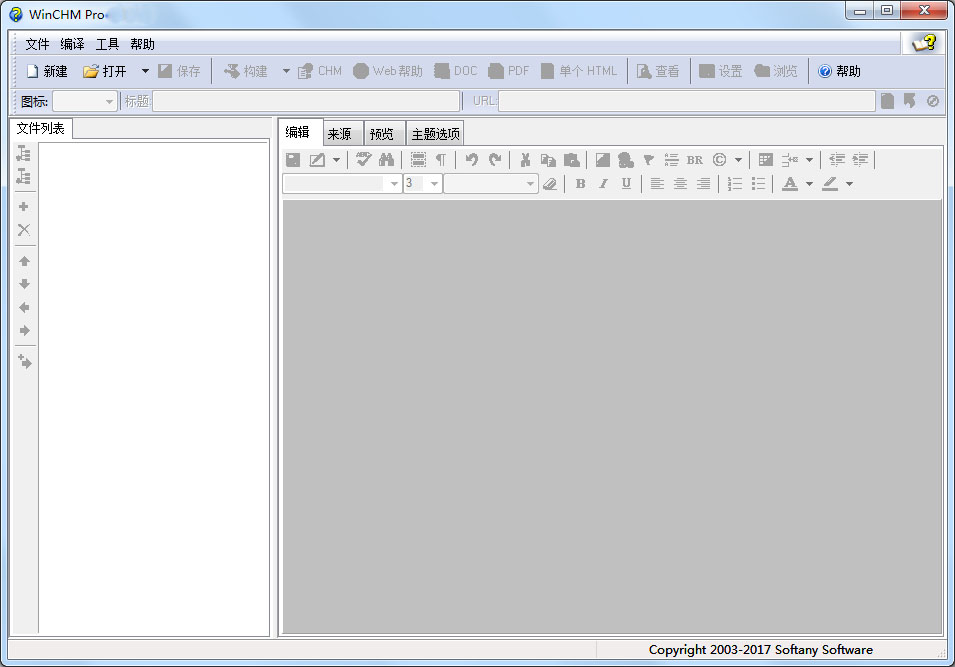Viewport: 955px width, 667px height.
Task: Click the 浏览 (Browse) toolbar button
Action: click(775, 71)
